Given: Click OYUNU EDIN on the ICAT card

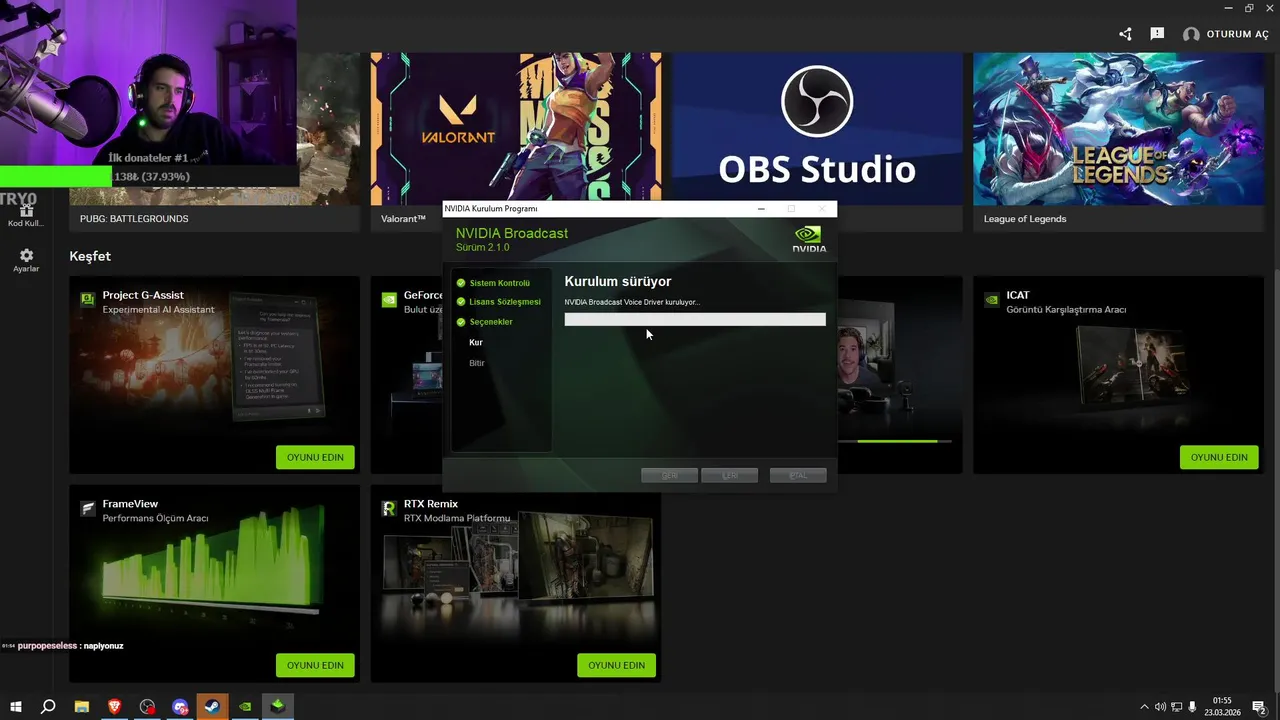Looking at the screenshot, I should click(x=1219, y=457).
